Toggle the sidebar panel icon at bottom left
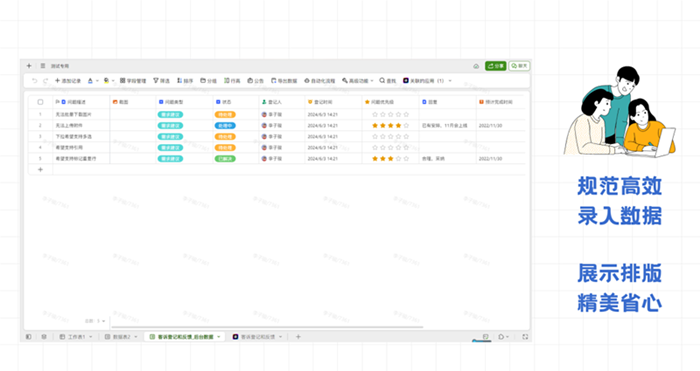 click(29, 337)
